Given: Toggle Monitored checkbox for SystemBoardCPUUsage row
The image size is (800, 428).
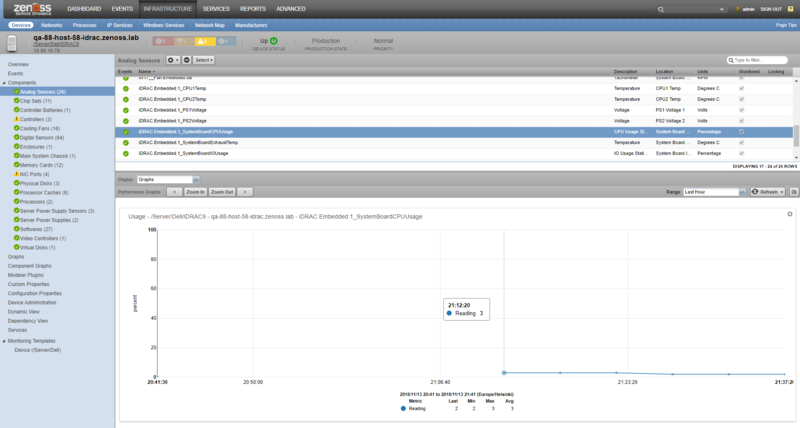Looking at the screenshot, I should click(x=742, y=132).
